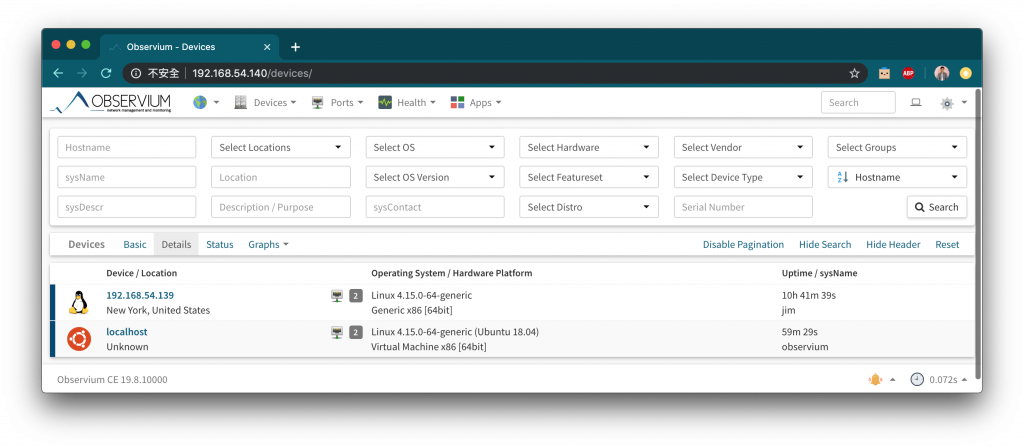Expand the Graphs dropdown tab
Viewport: 1024px width, 448px height.
coord(268,244)
